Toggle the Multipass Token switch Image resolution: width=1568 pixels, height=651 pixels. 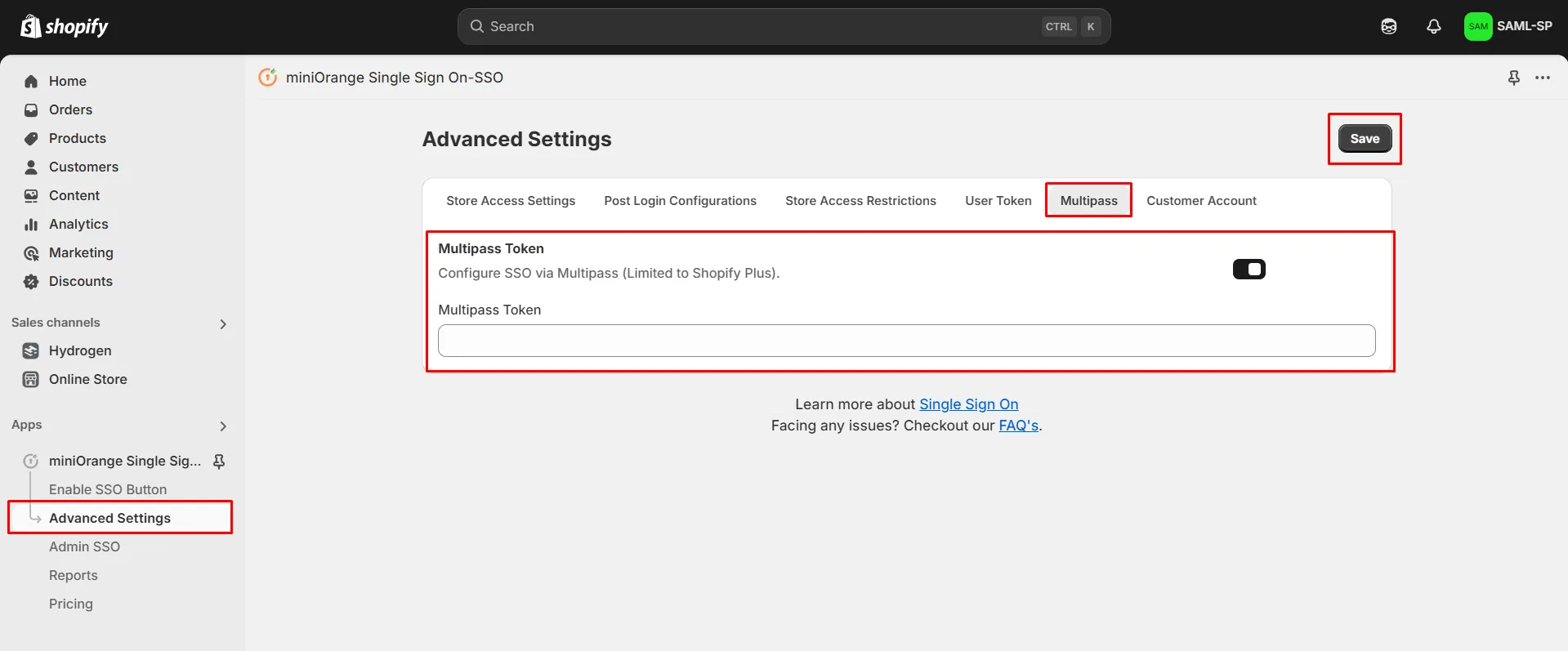[x=1249, y=269]
